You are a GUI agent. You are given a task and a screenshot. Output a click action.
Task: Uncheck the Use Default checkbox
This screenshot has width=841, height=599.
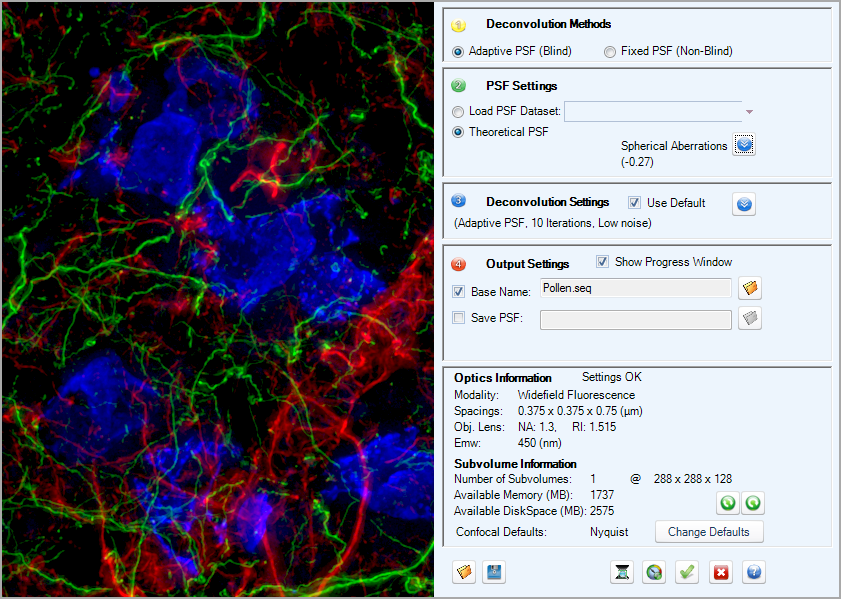tap(634, 203)
